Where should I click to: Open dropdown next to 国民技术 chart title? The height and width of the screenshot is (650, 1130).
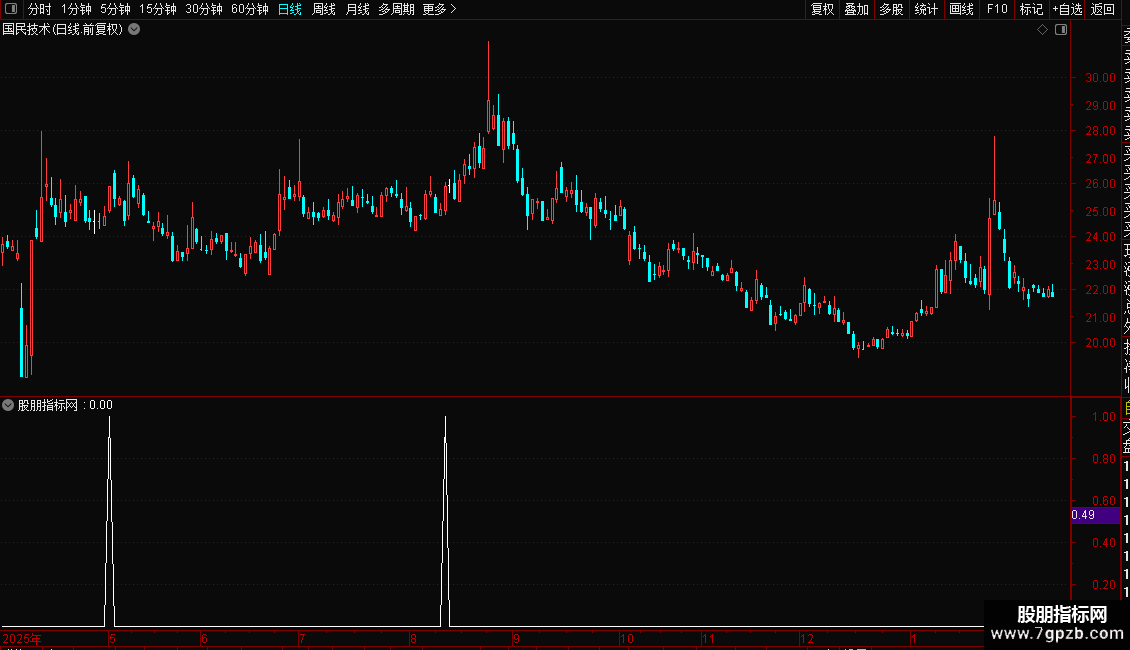(134, 30)
